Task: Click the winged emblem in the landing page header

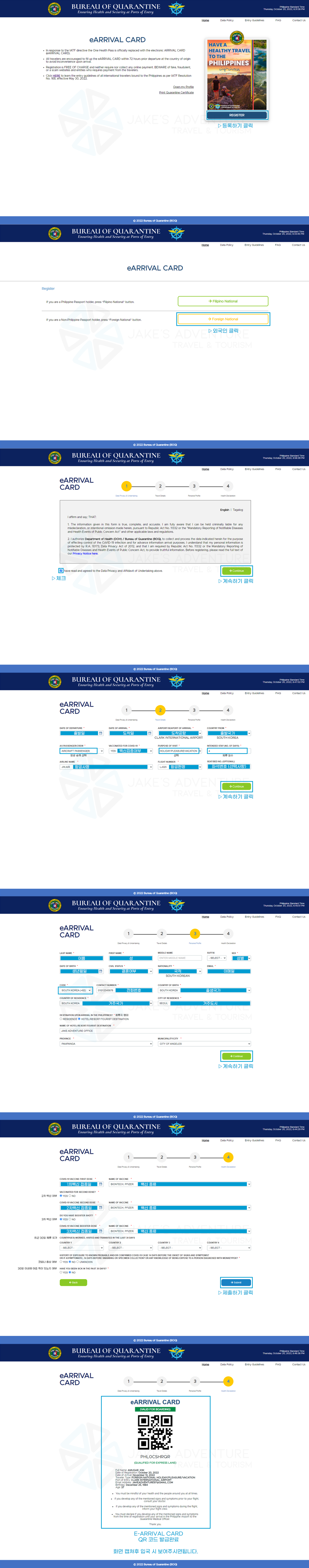Action: pyautogui.click(x=176, y=8)
